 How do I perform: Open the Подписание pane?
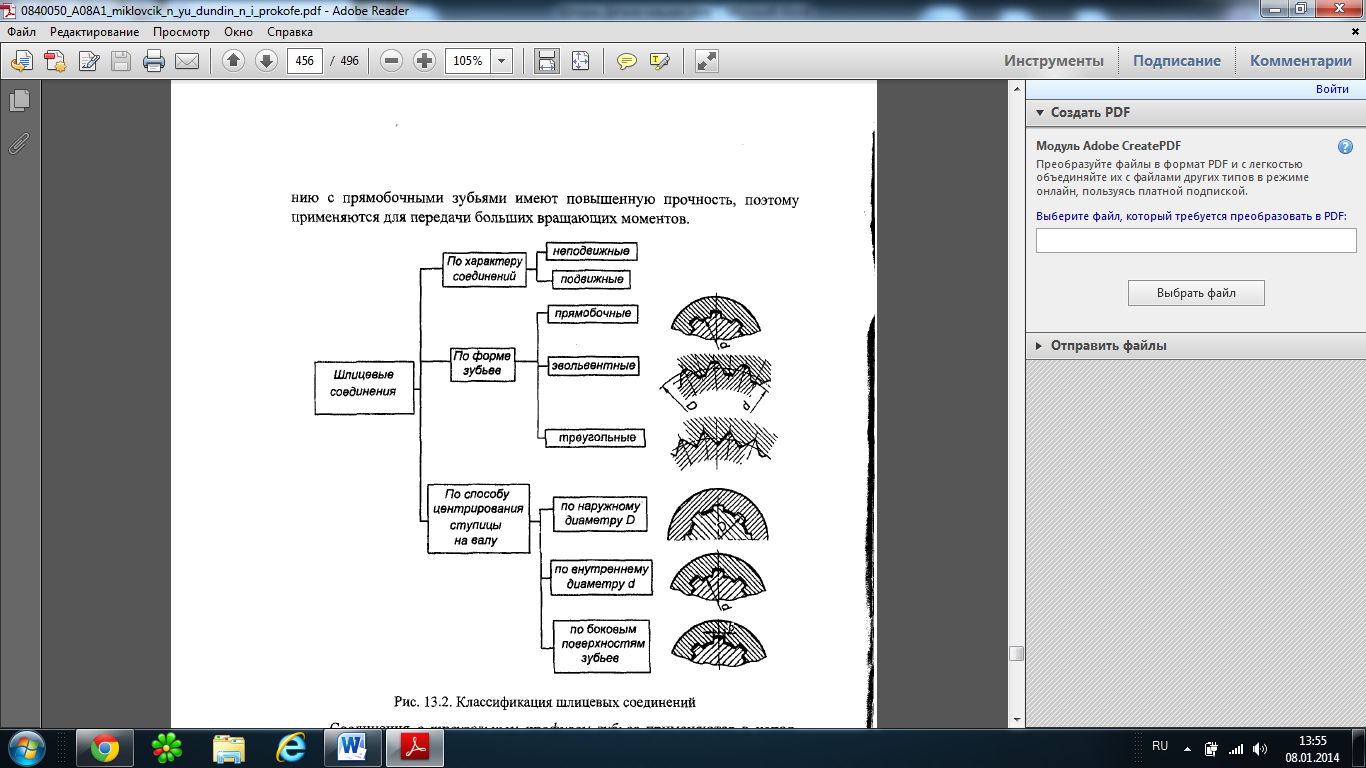(1177, 61)
